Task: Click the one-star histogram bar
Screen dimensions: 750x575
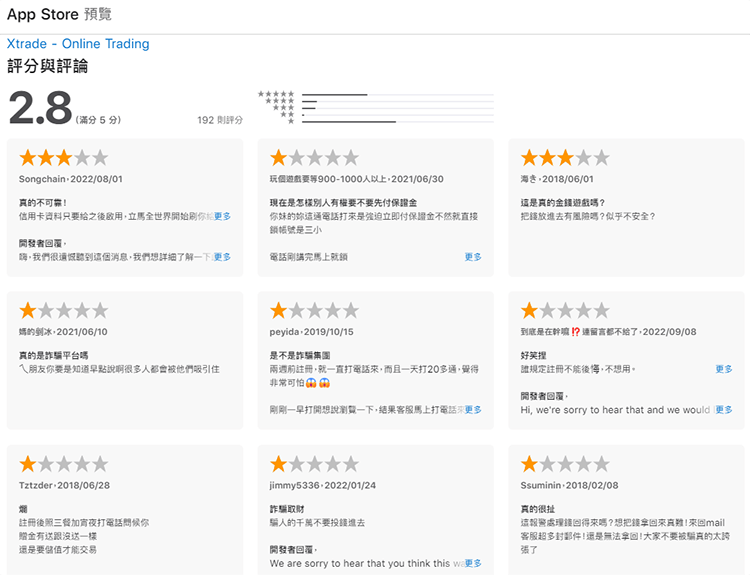Action: [397, 122]
